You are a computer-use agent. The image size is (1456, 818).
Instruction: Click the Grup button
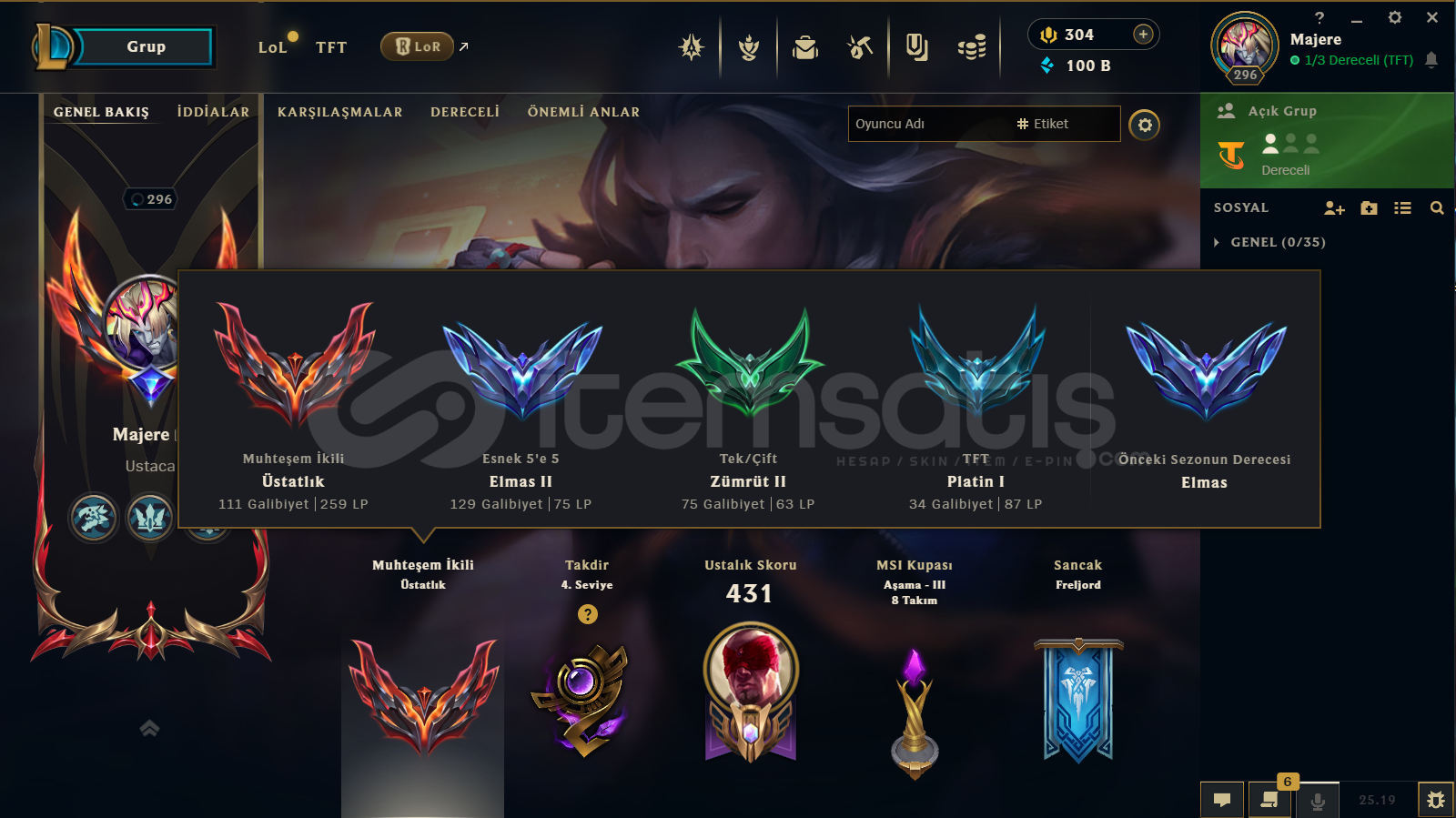[x=146, y=46]
